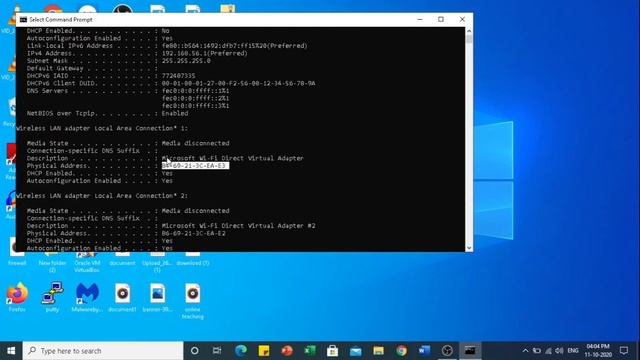Screen dimensions: 640x360
Task: Minimize the Command Prompt window
Action: coord(420,20)
